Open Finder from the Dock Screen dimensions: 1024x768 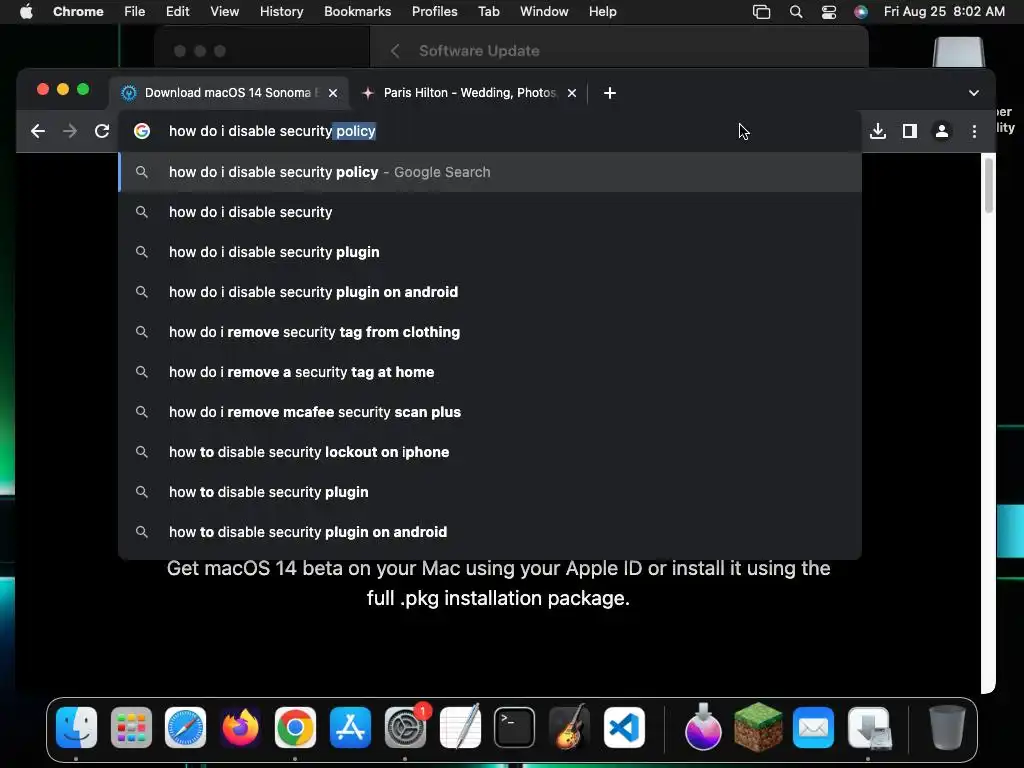[x=76, y=728]
